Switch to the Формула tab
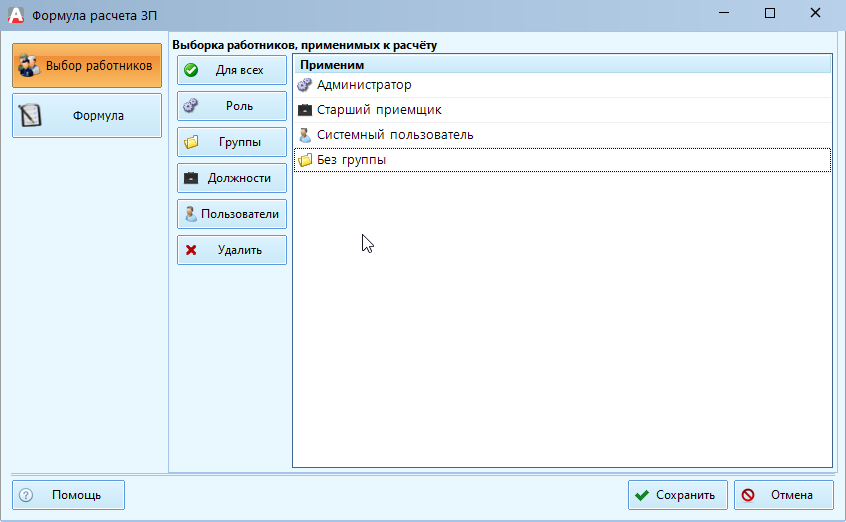Screen dimensions: 846x522 coord(86,116)
